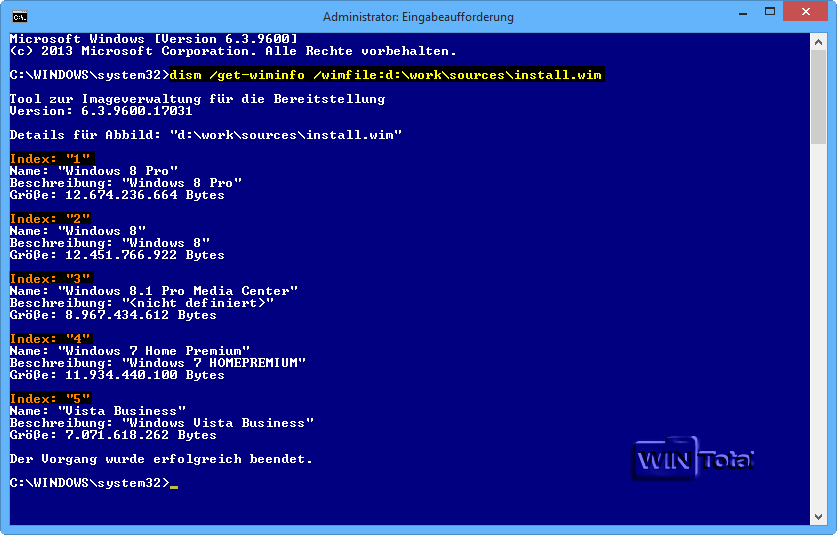Open the command prompt system menu icon
This screenshot has height=535, width=837.
pos(19,17)
